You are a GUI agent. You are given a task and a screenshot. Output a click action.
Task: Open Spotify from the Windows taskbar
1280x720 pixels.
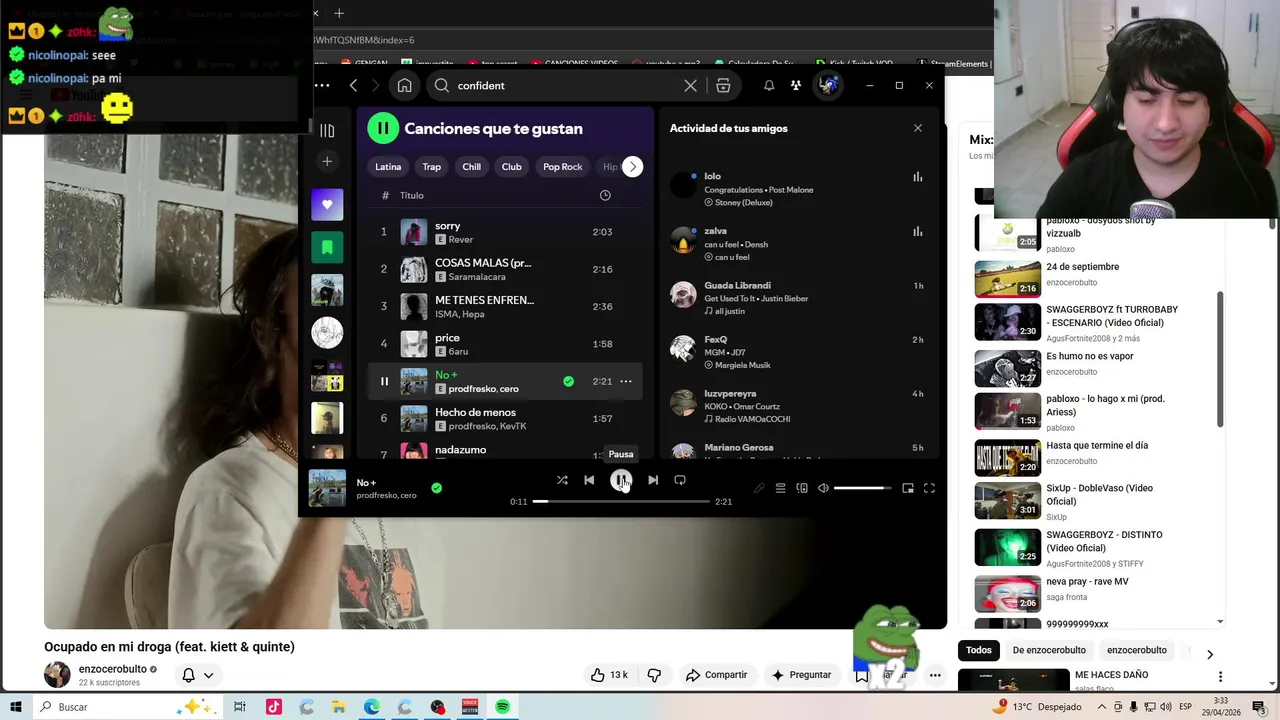(x=502, y=707)
